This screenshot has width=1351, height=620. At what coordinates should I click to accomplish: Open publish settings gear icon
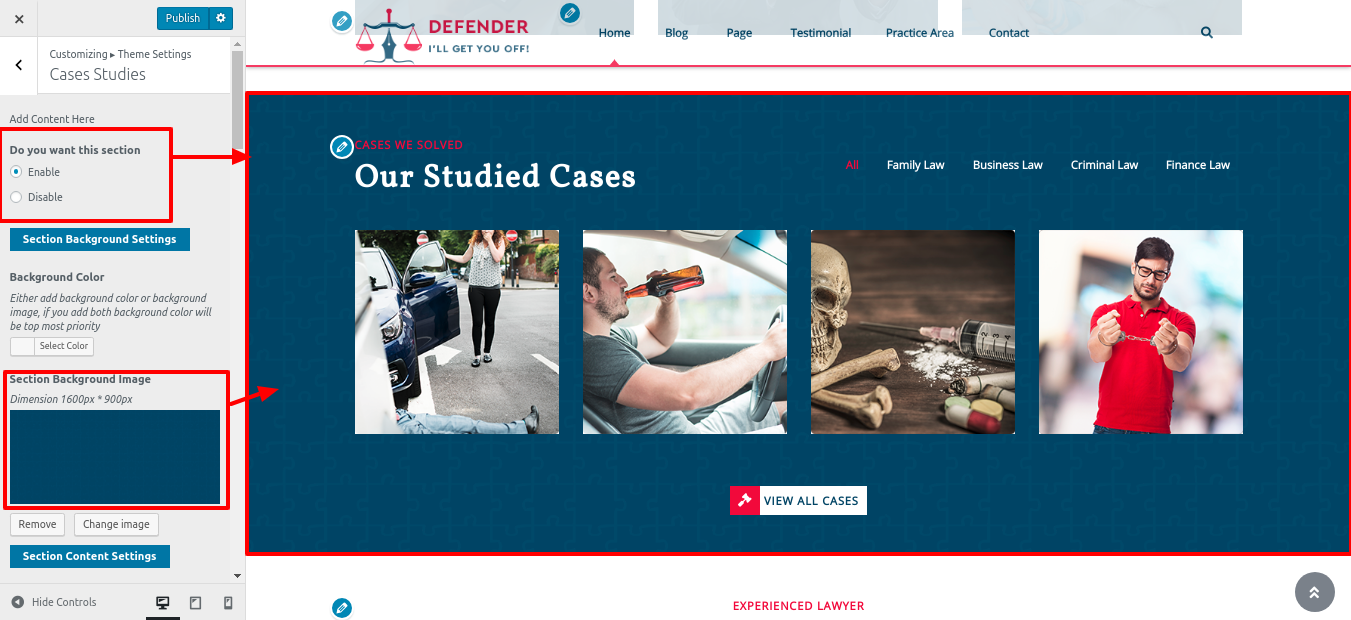pyautogui.click(x=221, y=18)
